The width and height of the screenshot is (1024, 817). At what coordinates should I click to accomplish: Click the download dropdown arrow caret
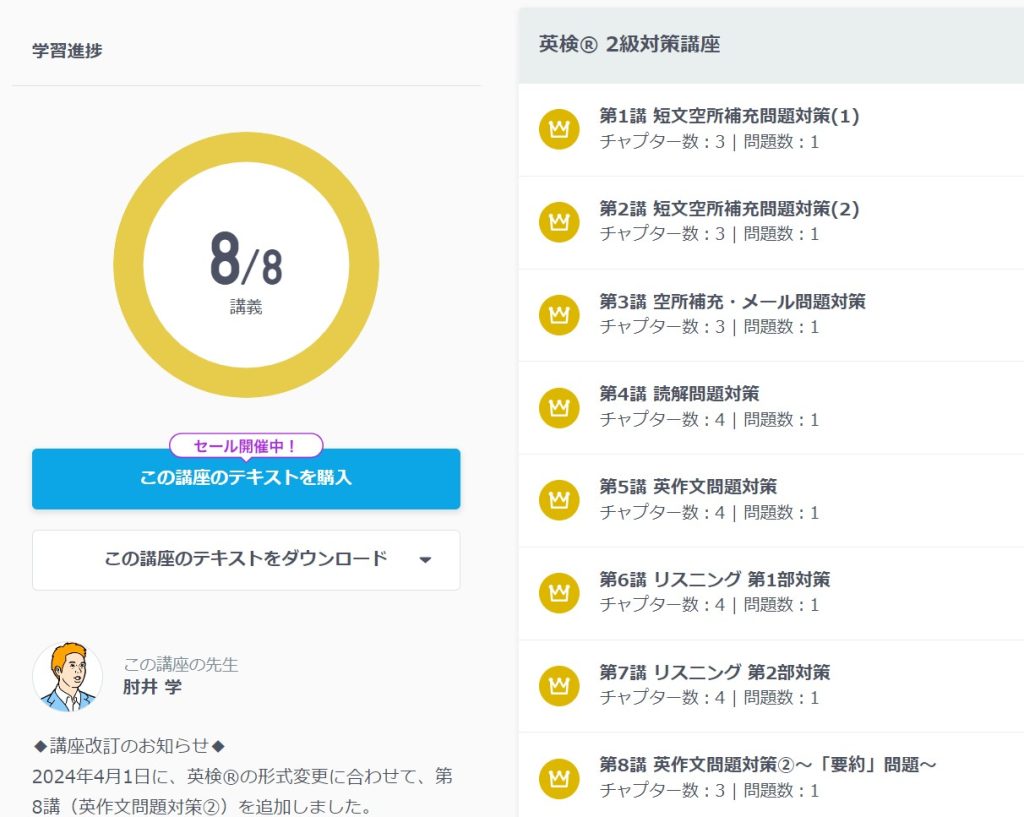(x=425, y=560)
